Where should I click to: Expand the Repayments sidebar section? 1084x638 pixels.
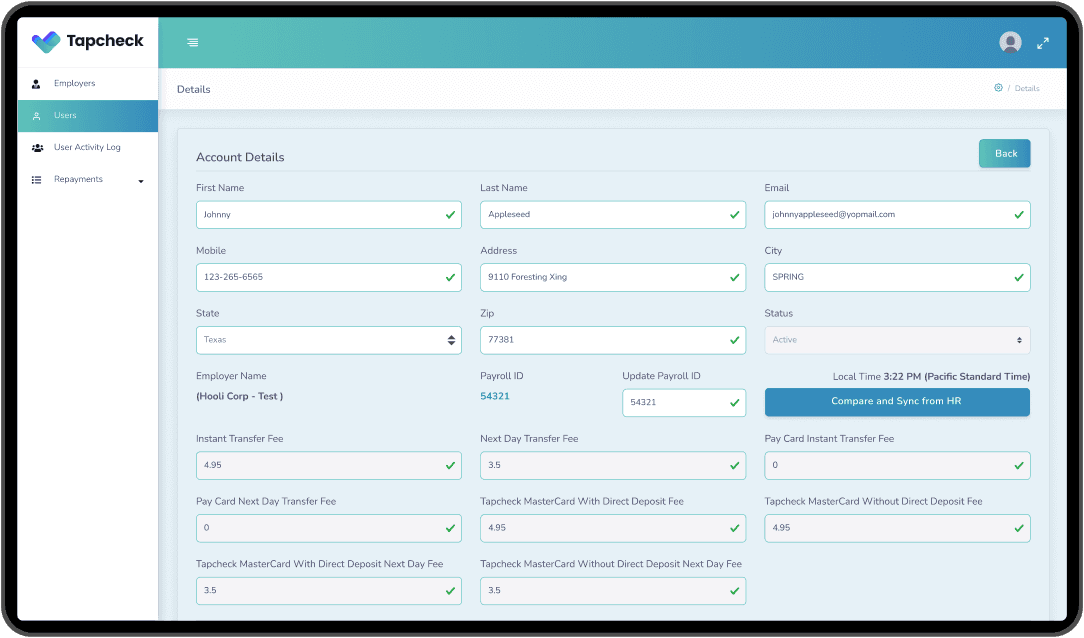(x=141, y=179)
